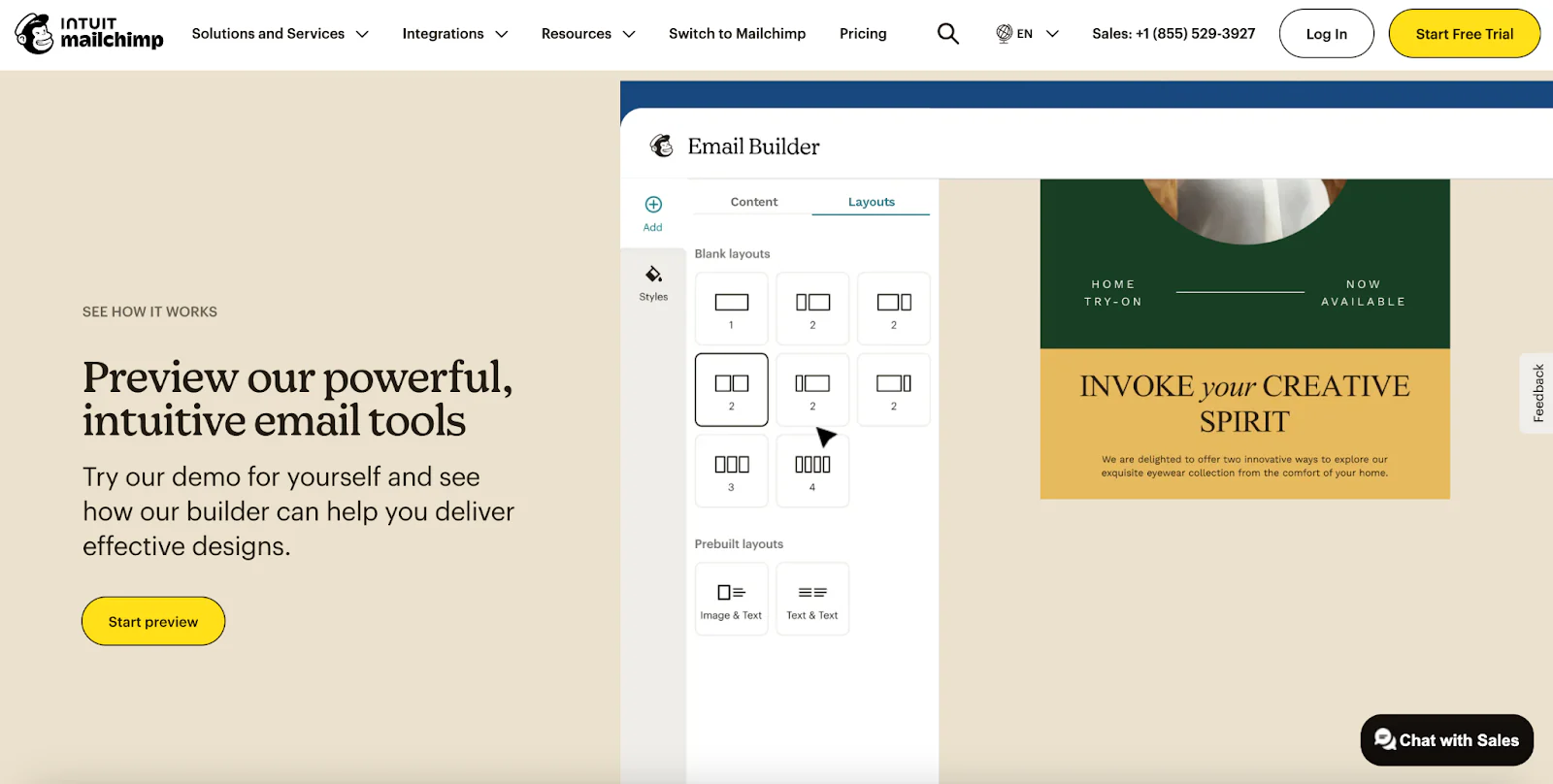Open the search magnifier icon
The image size is (1553, 784).
coord(948,34)
